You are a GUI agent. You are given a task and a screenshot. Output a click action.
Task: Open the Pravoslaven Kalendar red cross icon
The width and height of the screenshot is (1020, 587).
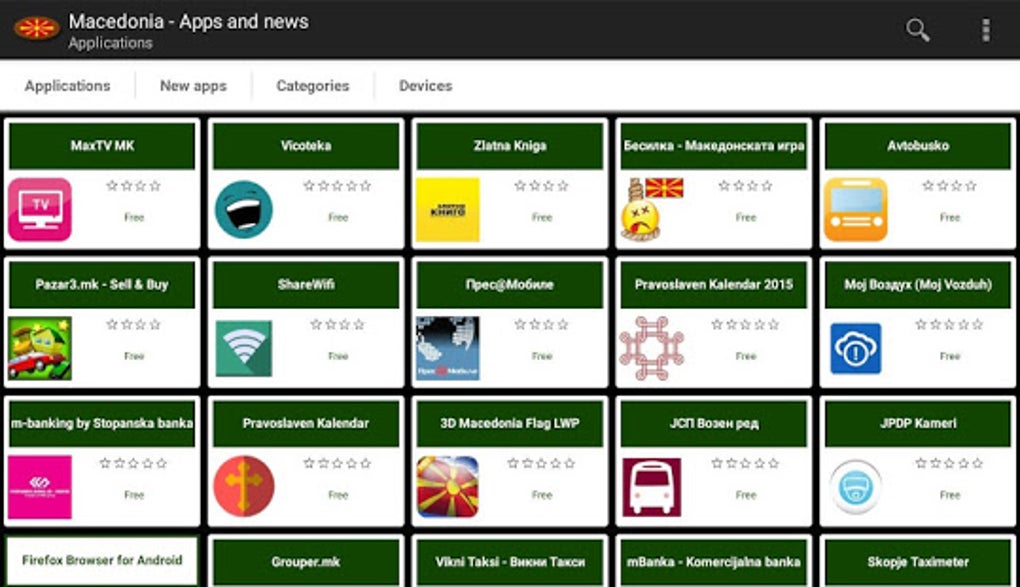244,486
